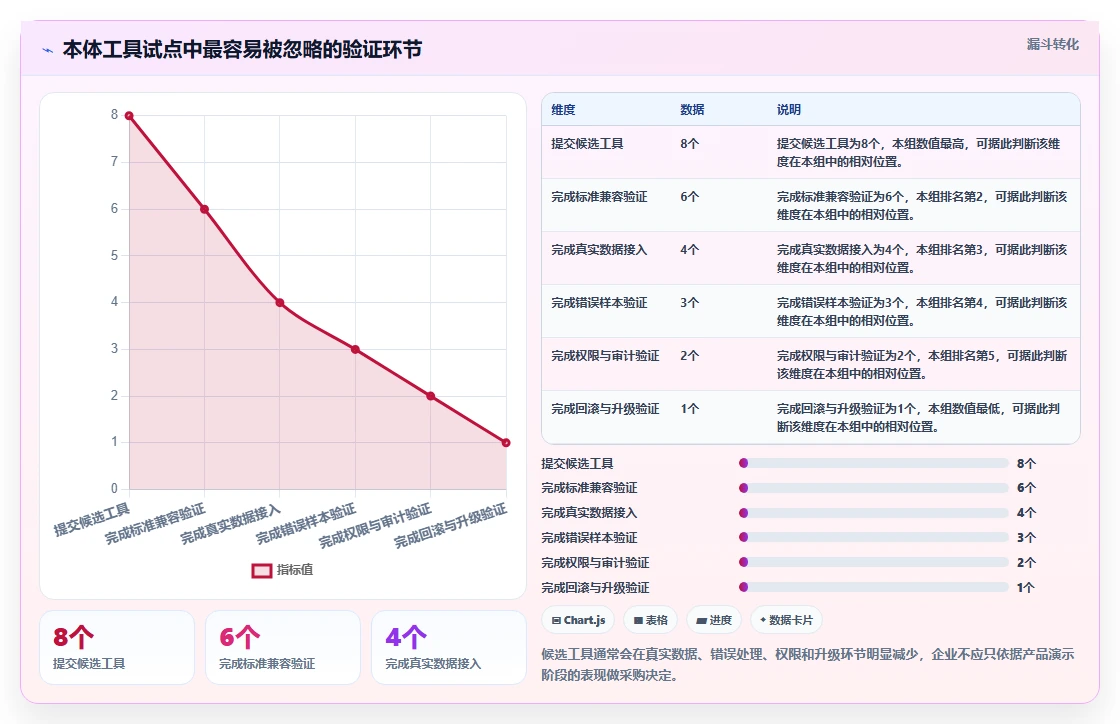Image resolution: width=1120 pixels, height=724 pixels.
Task: Click the 1个 value in the table
Action: tap(689, 408)
